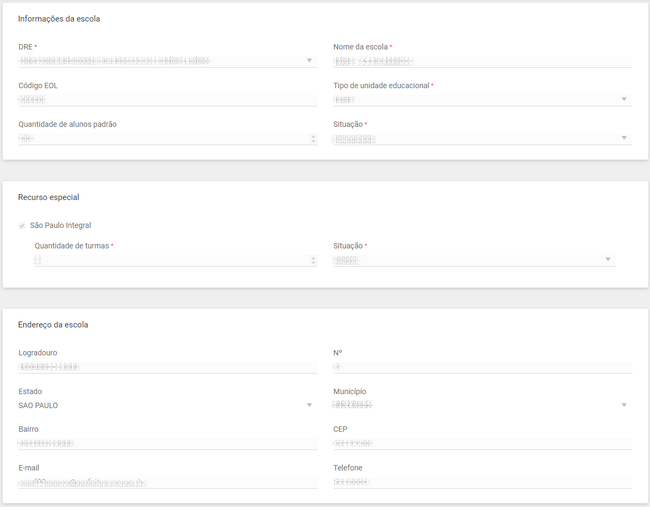This screenshot has width=650, height=507.
Task: Click the Informações da escola heading
Action: pos(59,19)
